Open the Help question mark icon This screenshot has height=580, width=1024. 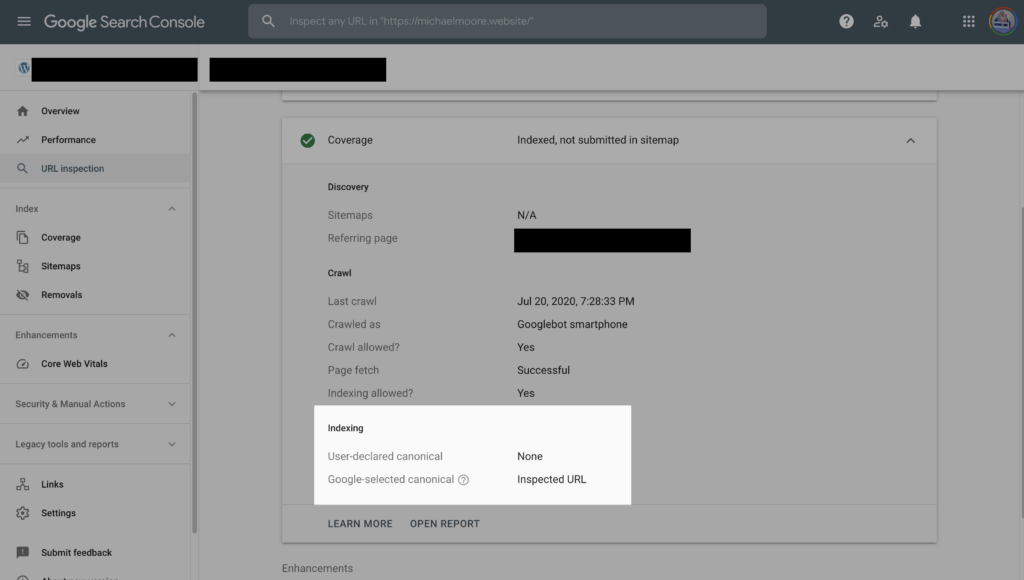click(x=846, y=22)
